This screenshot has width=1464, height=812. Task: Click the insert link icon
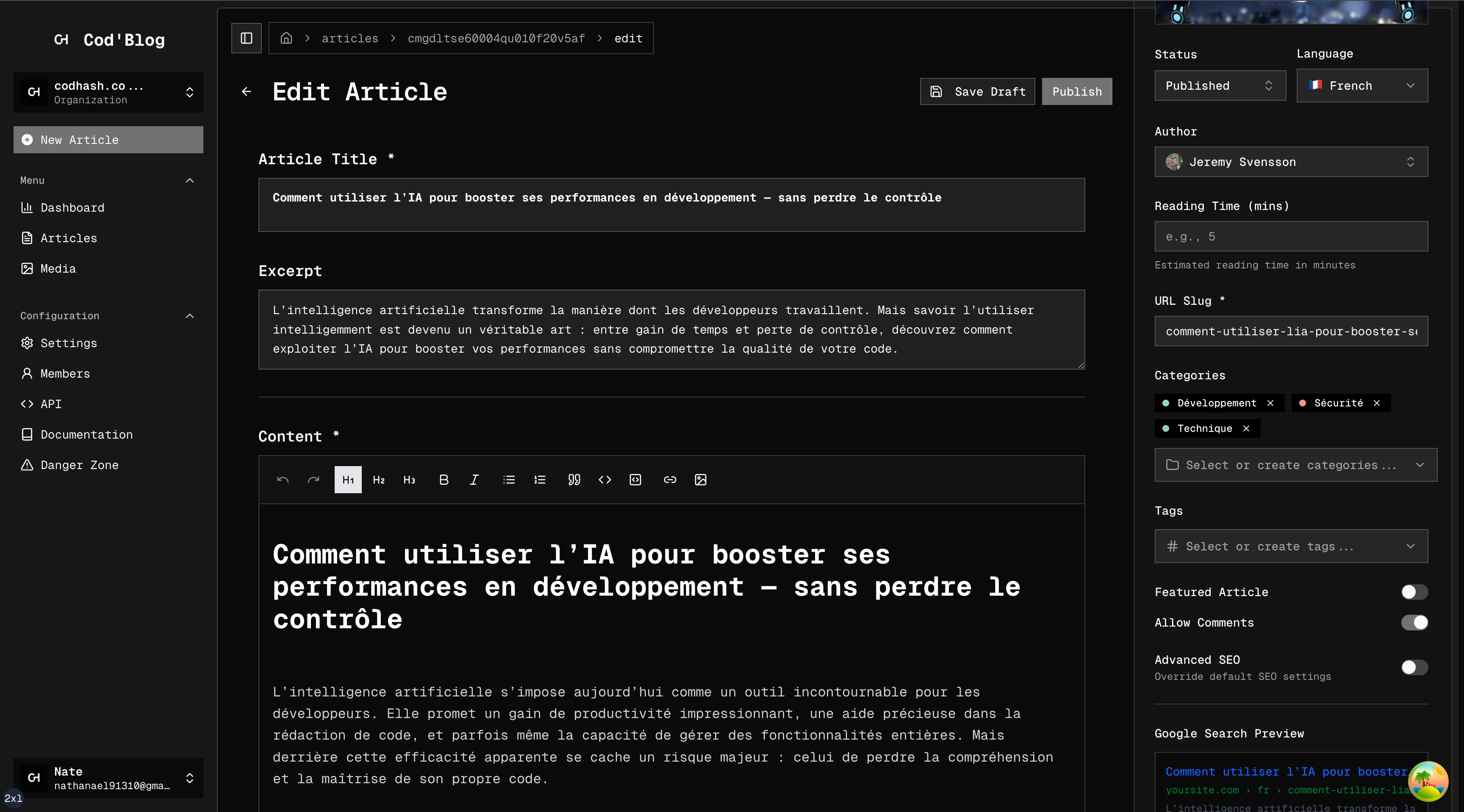(669, 480)
